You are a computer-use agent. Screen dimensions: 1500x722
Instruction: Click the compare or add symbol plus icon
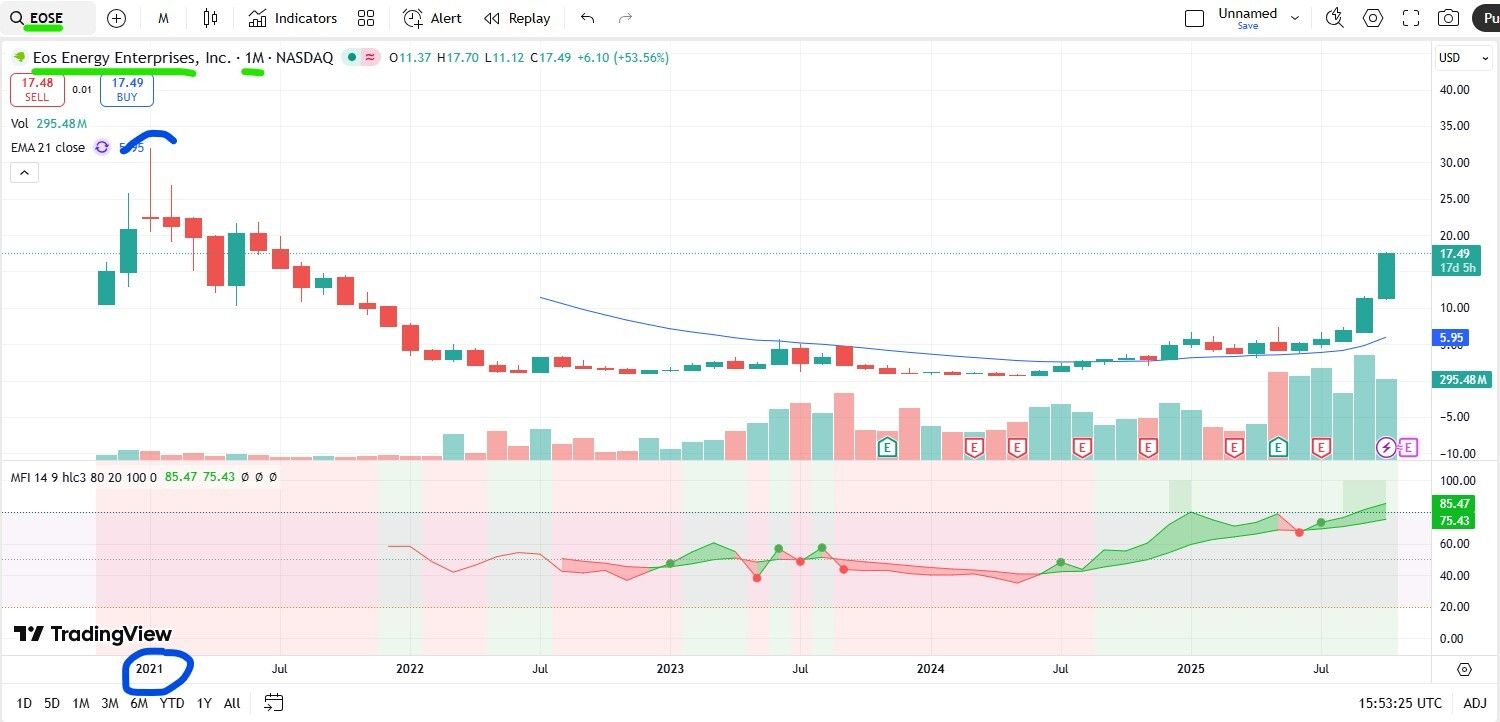116,18
